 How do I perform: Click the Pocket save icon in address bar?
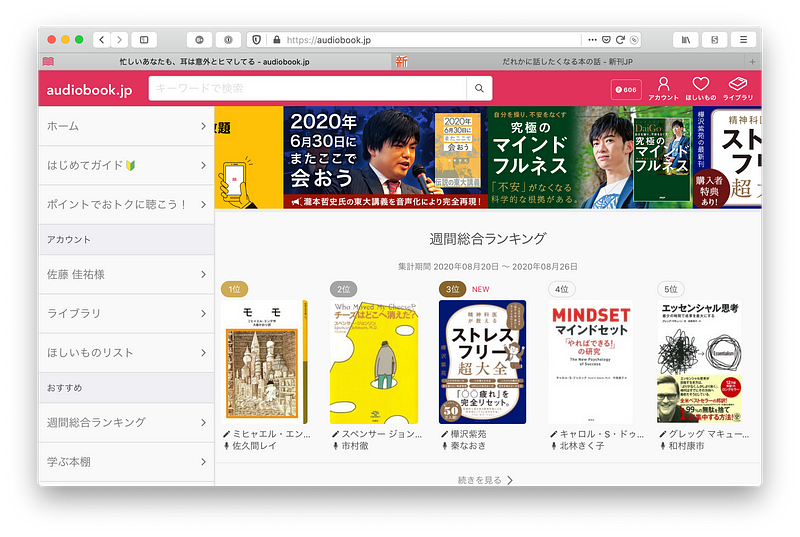606,40
